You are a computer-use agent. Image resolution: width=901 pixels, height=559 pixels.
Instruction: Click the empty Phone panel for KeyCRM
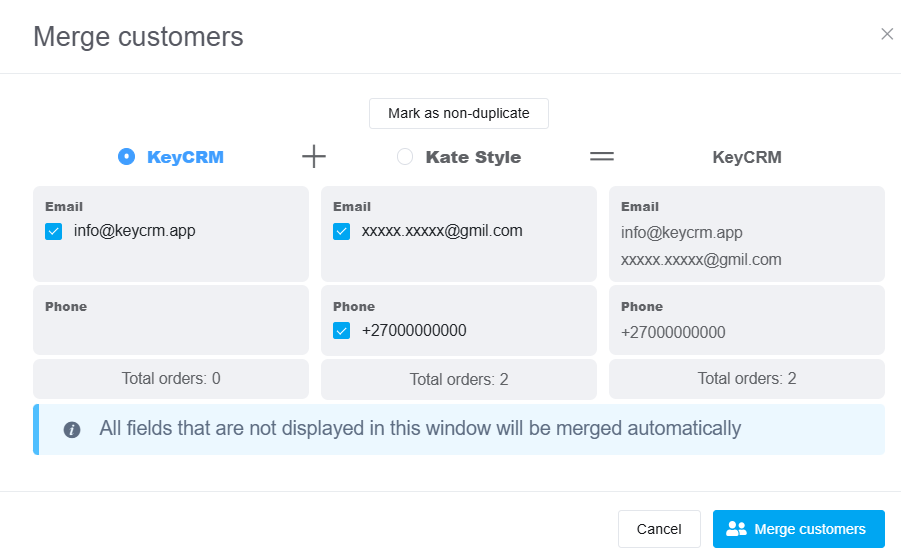click(x=171, y=320)
